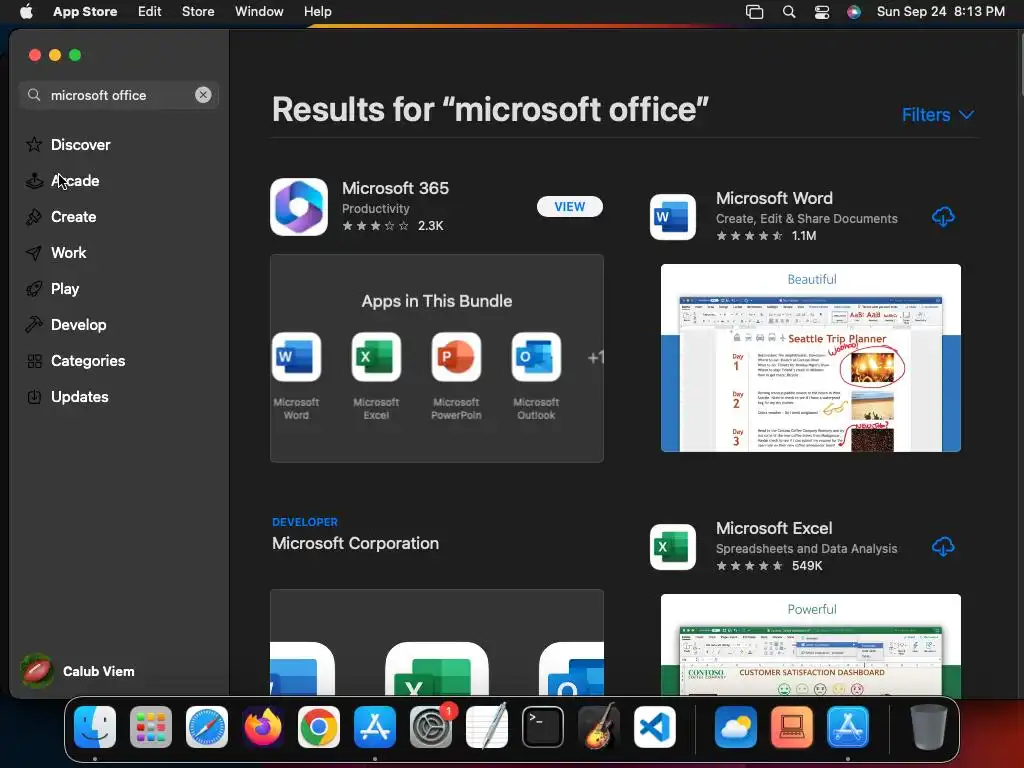This screenshot has width=1024, height=768.
Task: Open the Microsoft Word title
Action: (774, 198)
